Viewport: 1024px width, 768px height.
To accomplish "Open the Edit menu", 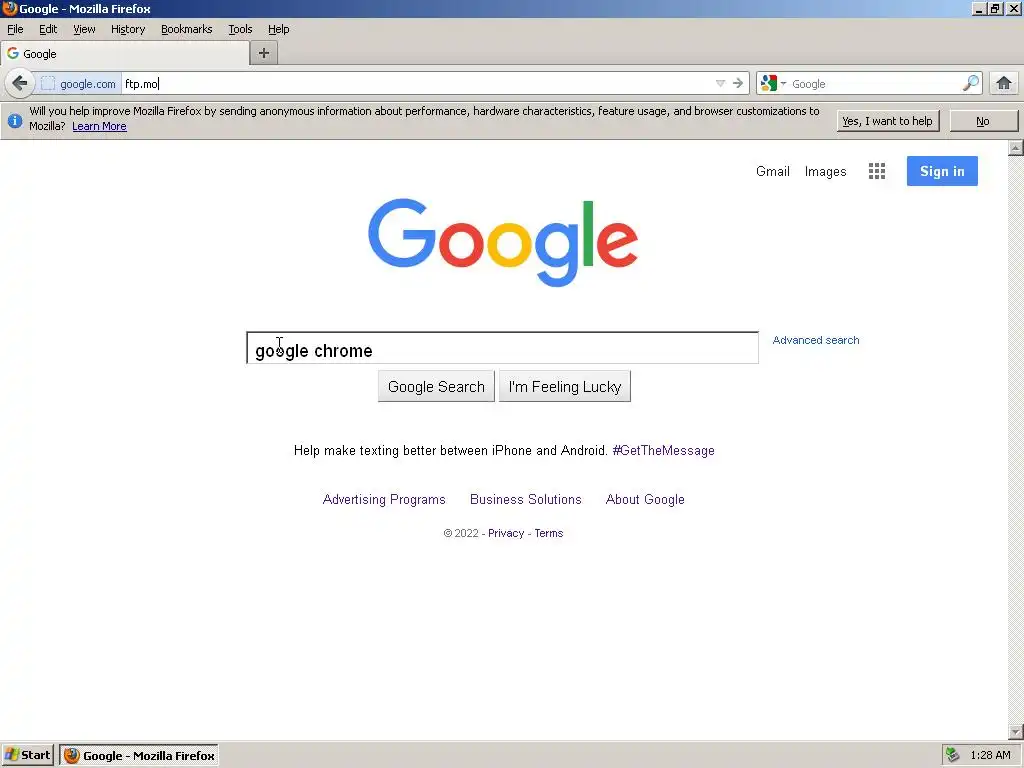I will [x=48, y=29].
